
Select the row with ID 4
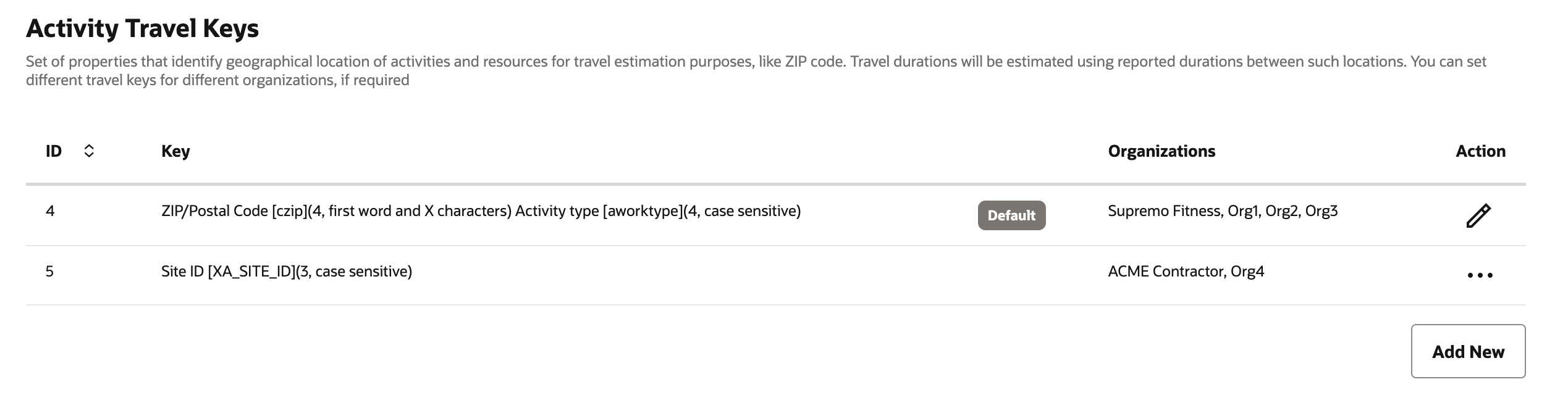[x=50, y=211]
